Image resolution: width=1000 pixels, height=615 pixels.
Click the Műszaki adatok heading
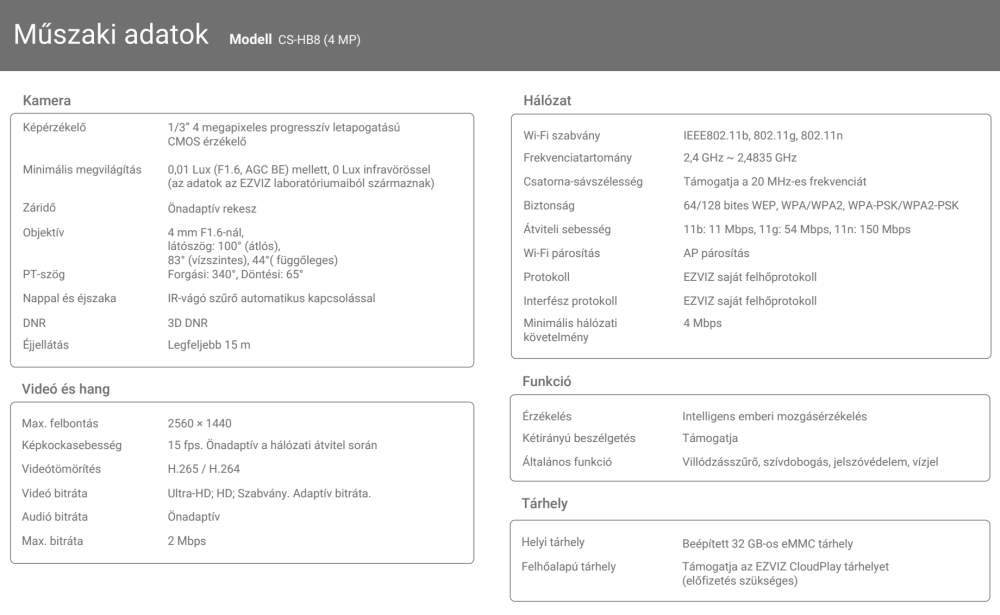point(111,34)
